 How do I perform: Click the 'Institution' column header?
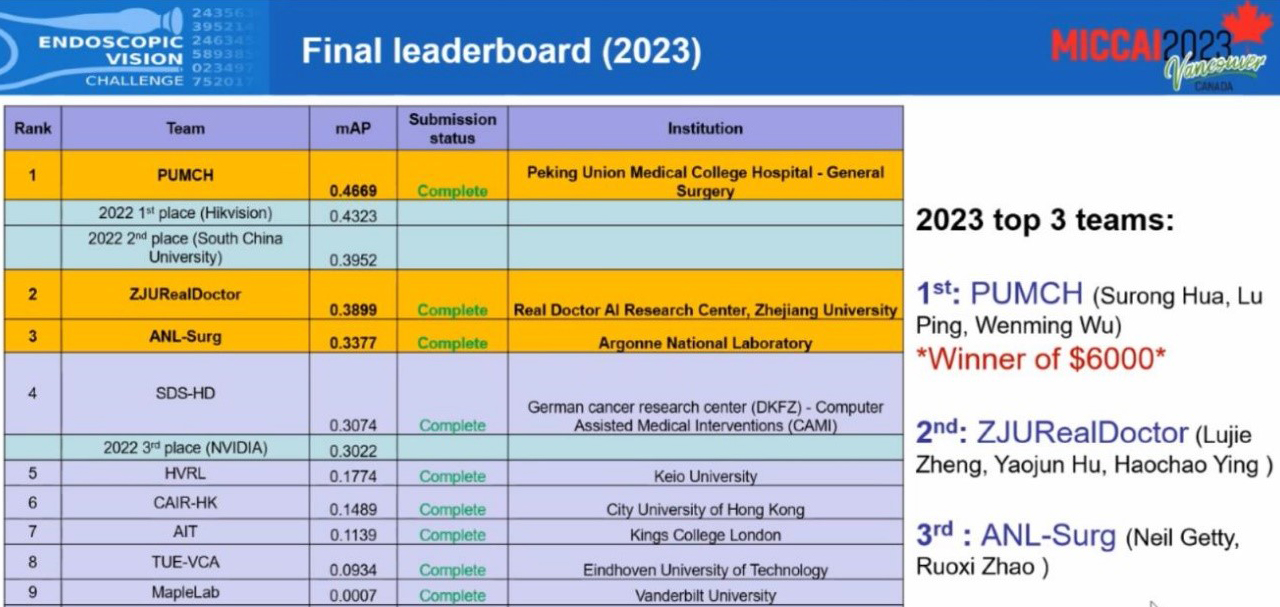[705, 128]
